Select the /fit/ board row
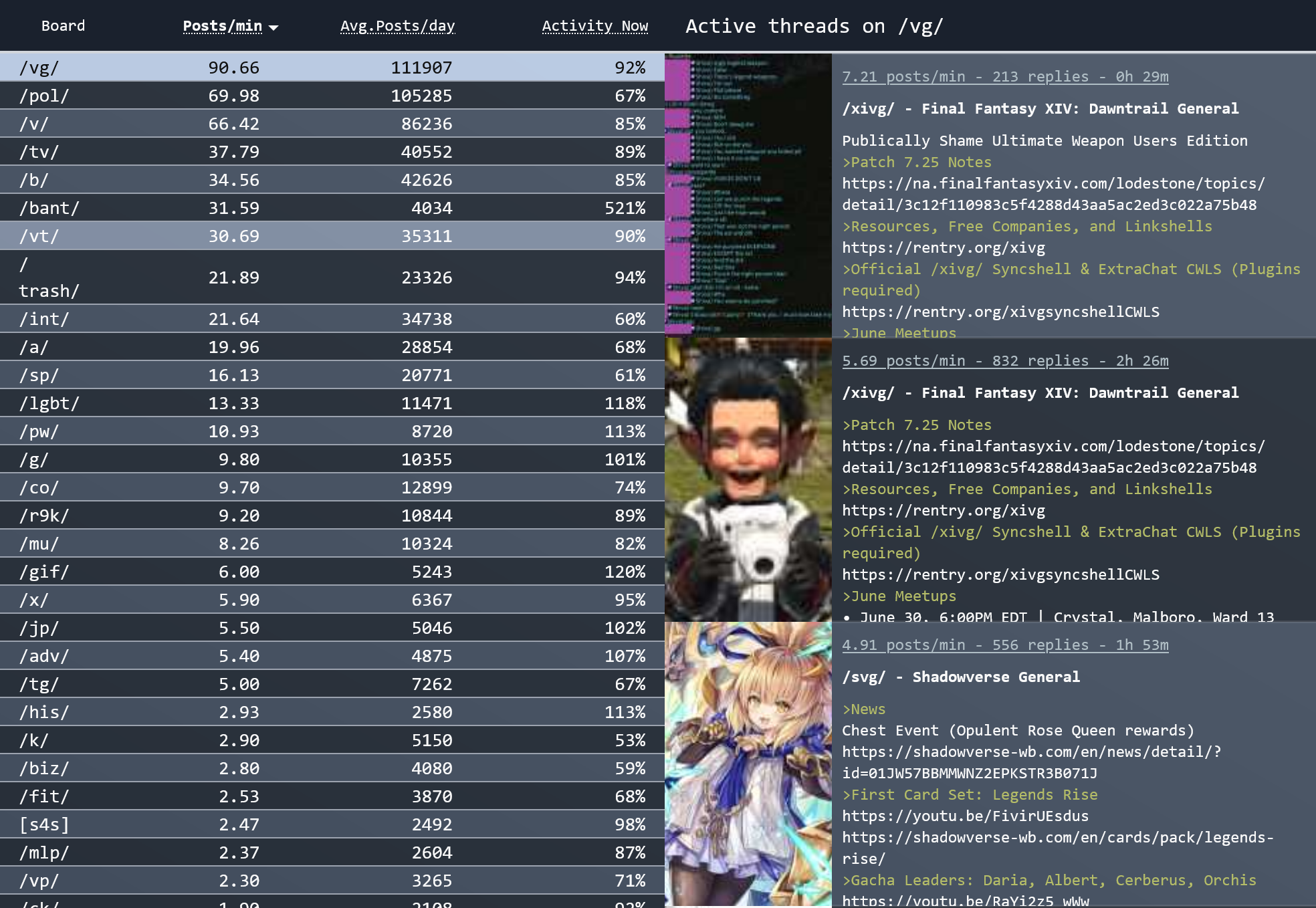The image size is (1316, 908). pyautogui.click(x=332, y=796)
